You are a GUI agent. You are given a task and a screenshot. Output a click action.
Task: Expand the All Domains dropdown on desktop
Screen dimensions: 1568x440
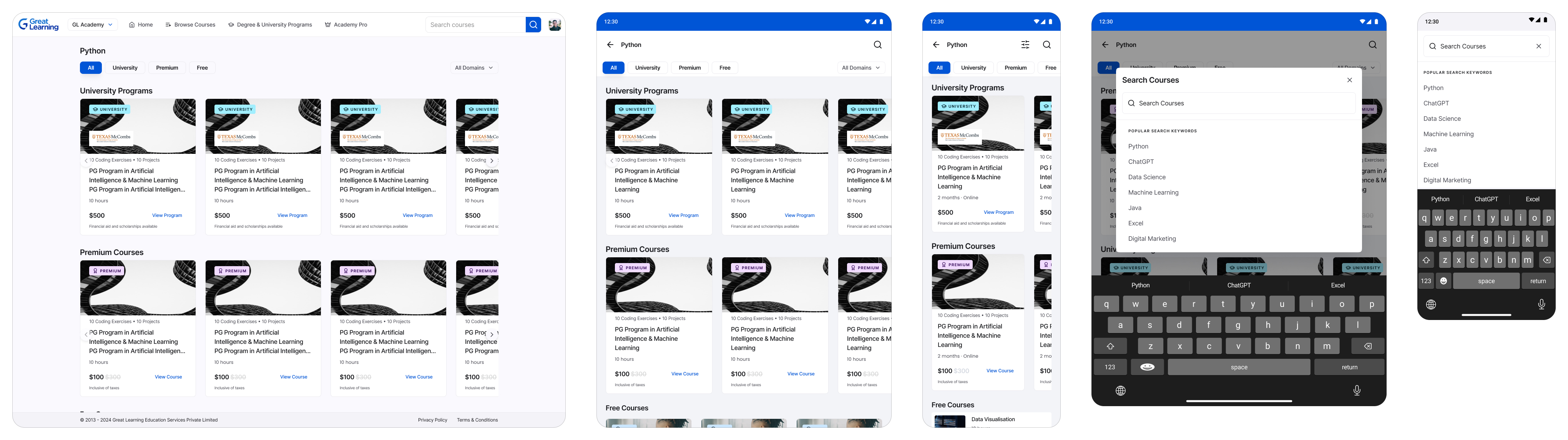pyautogui.click(x=473, y=68)
